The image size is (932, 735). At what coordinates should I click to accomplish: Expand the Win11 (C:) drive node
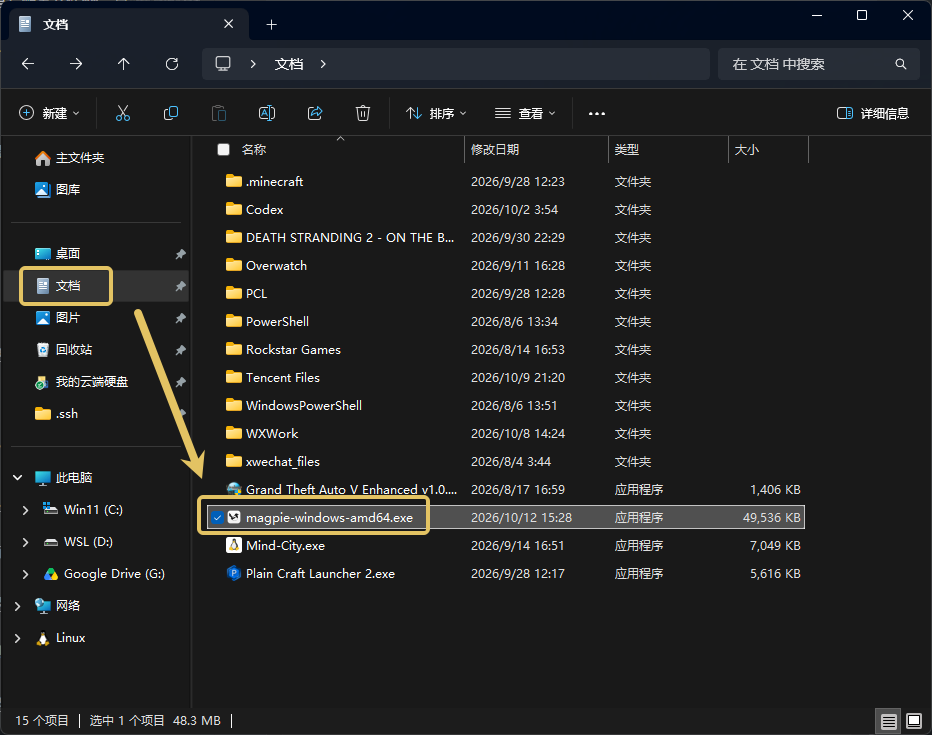tap(25, 510)
